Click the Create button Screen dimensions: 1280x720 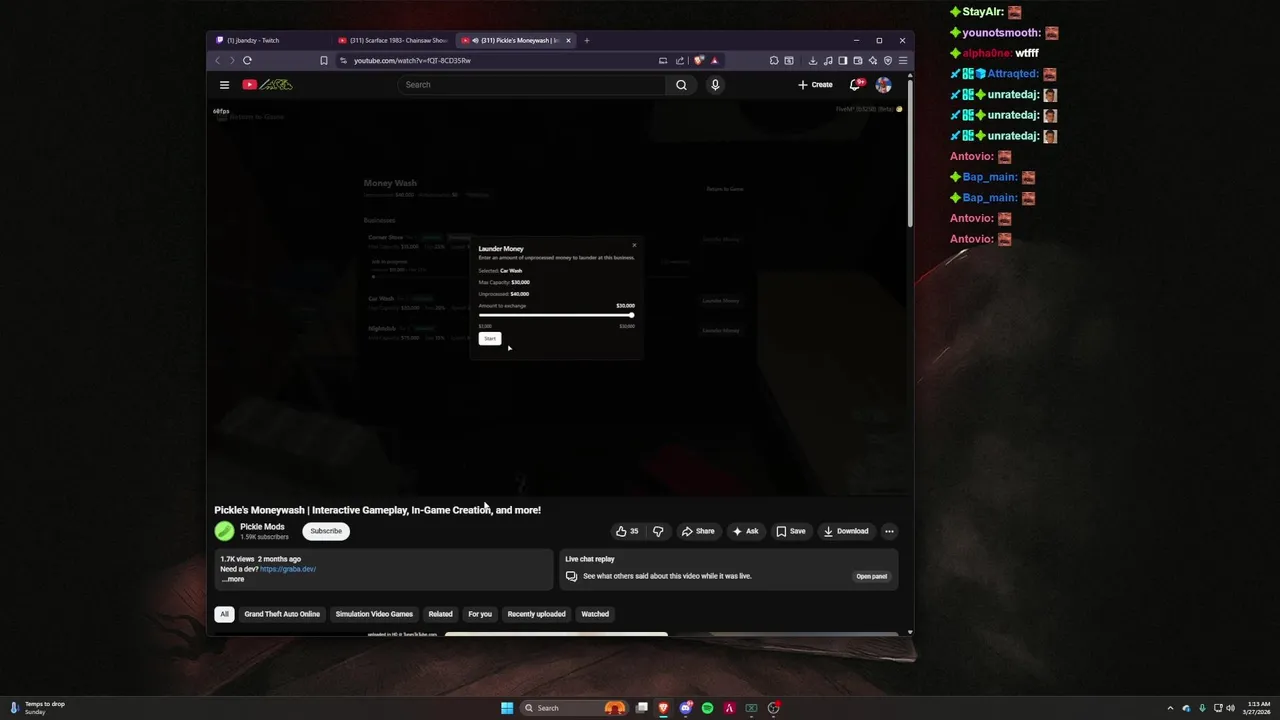pos(815,85)
